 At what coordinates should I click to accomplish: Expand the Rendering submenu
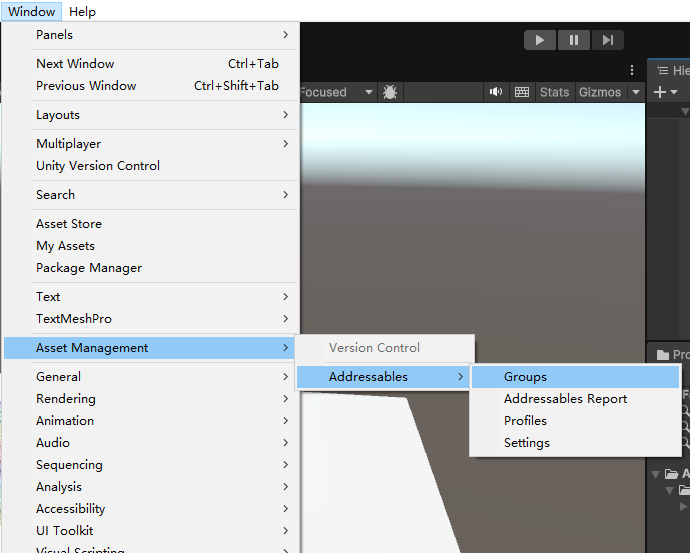150,399
